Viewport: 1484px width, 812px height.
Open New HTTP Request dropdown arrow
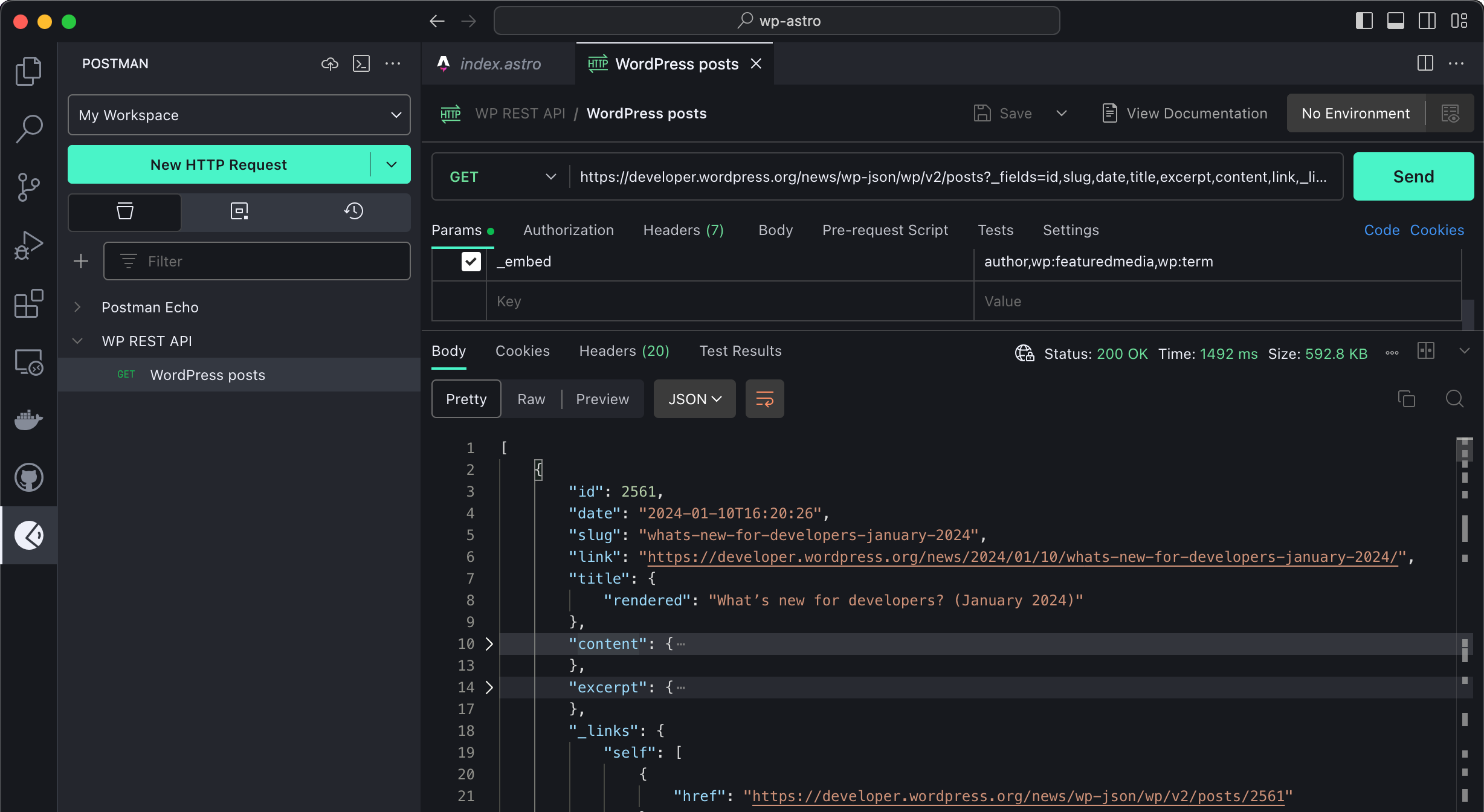click(x=391, y=164)
